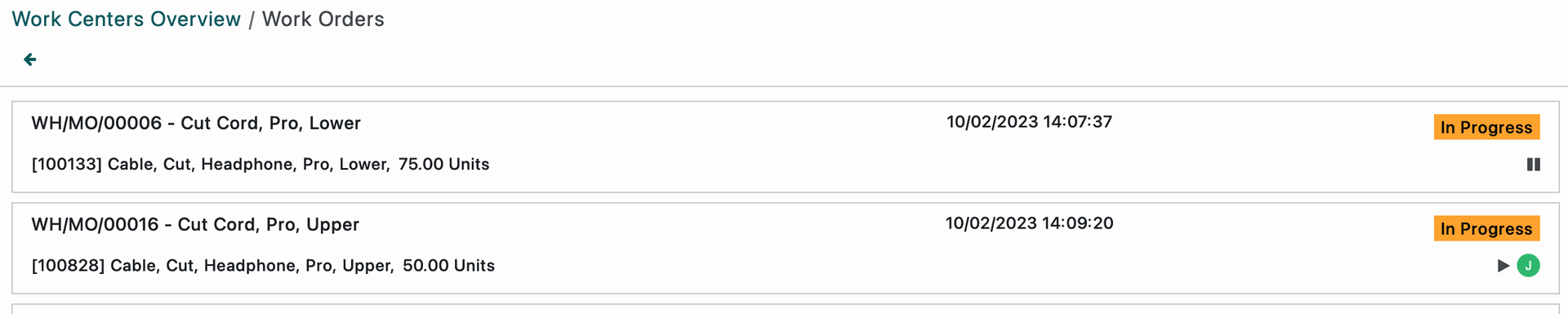Select the 10/02/2023 14:07:37 date
1568x314 pixels.
point(1029,122)
